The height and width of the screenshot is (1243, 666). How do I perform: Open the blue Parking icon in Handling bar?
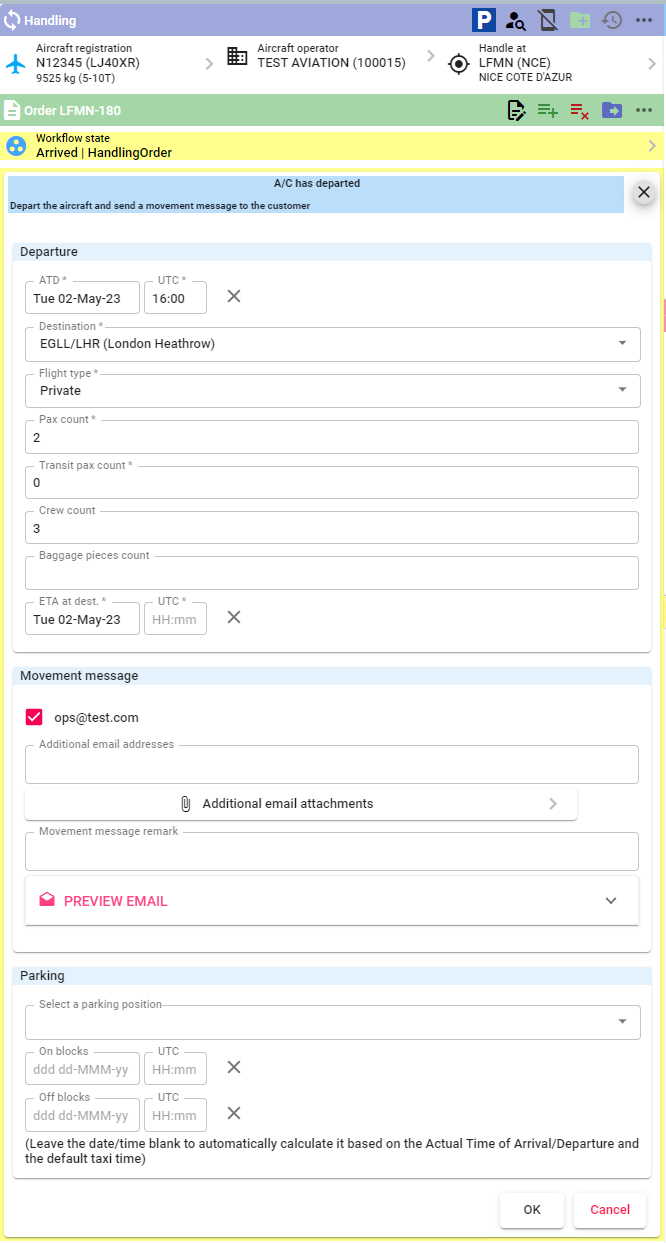[484, 20]
